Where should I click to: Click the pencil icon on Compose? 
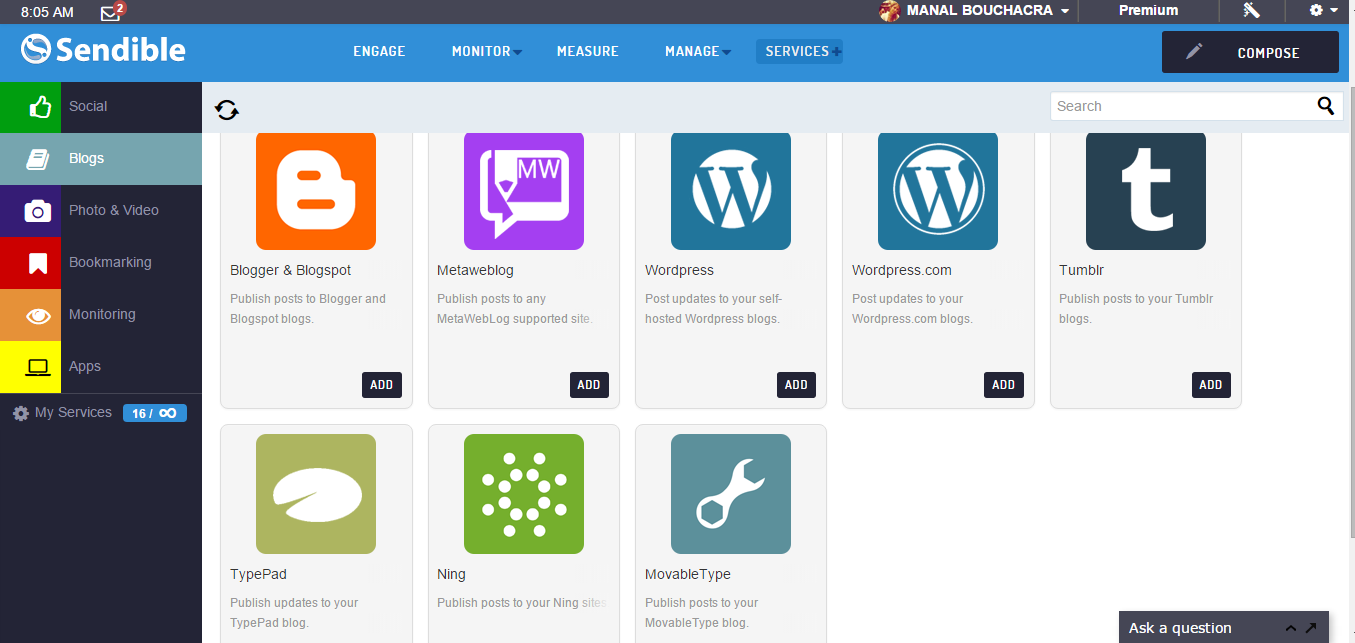pyautogui.click(x=1194, y=52)
